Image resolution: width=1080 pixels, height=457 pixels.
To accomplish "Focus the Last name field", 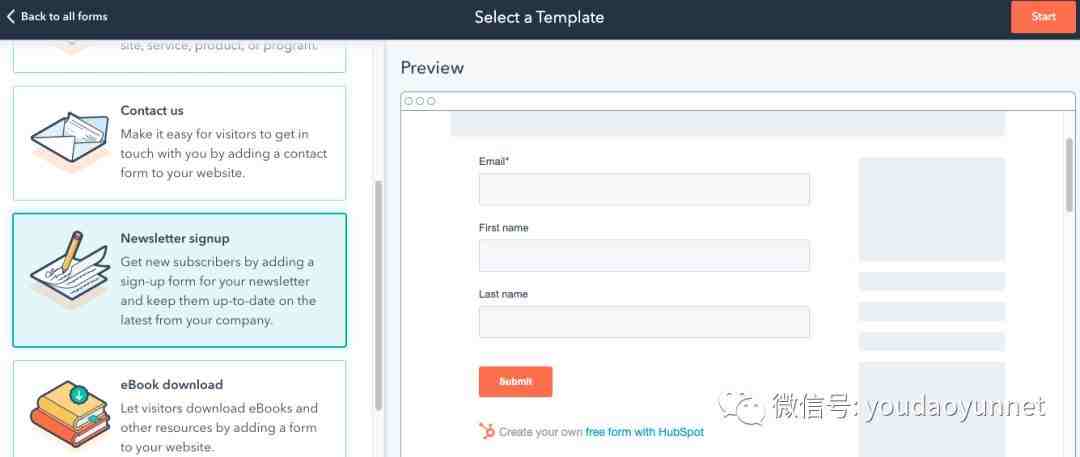I will click(x=644, y=322).
